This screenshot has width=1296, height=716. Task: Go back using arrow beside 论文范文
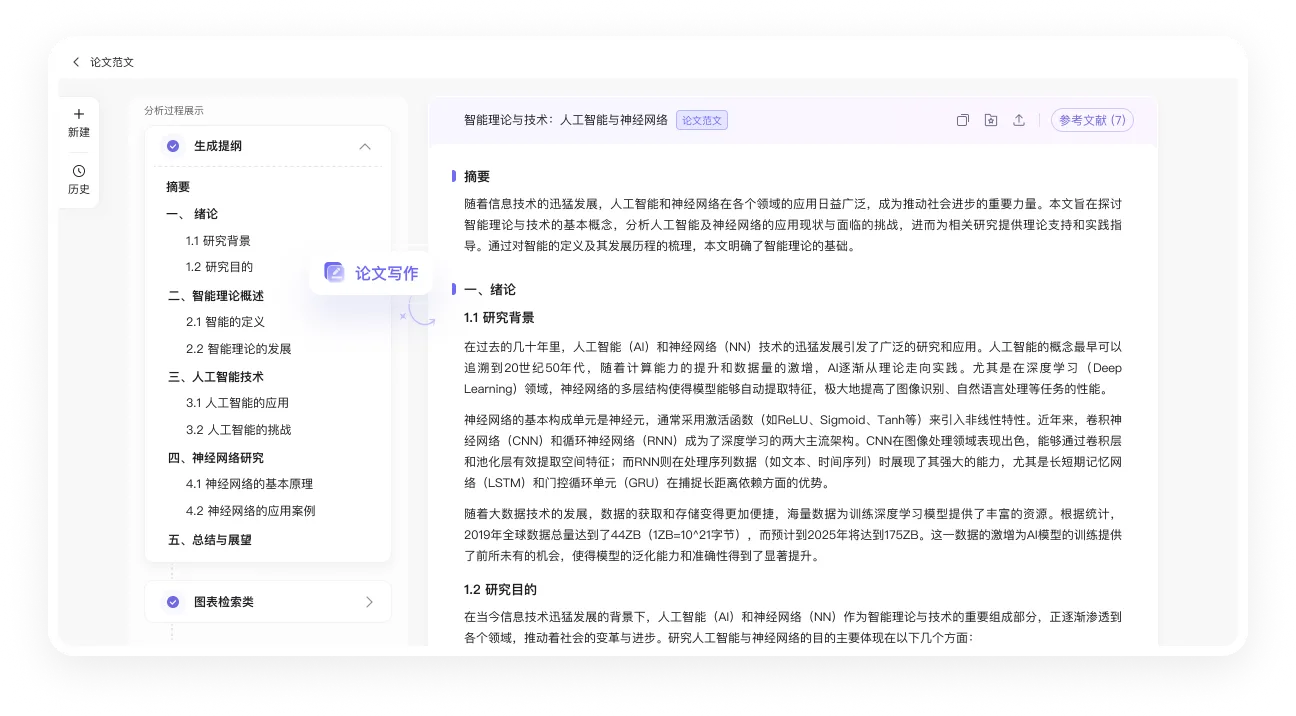(x=77, y=62)
